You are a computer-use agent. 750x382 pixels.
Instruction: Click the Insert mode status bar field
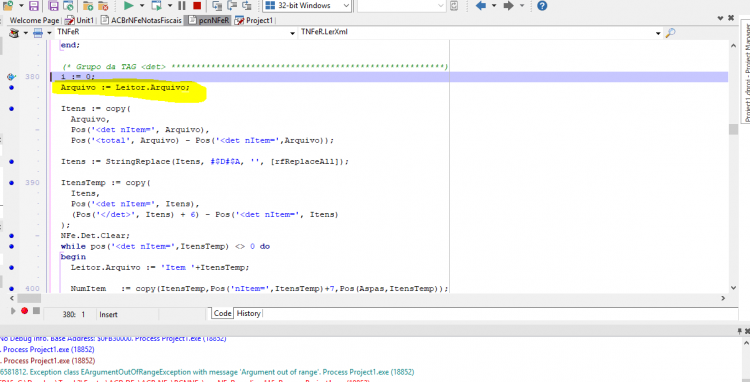click(127, 314)
